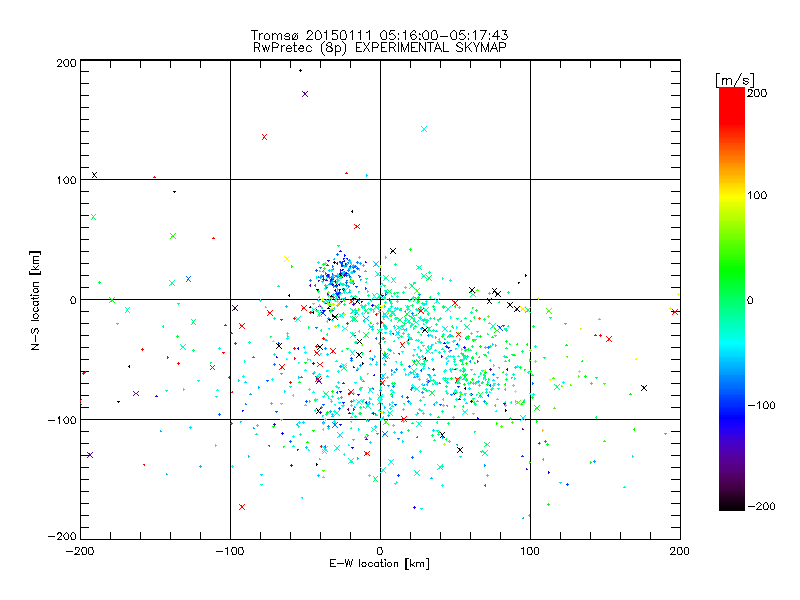Click the plot title "Tromsø 20150111 05:16:00-05:17:43"
Screen dimensions: 800x600
pyautogui.click(x=379, y=35)
